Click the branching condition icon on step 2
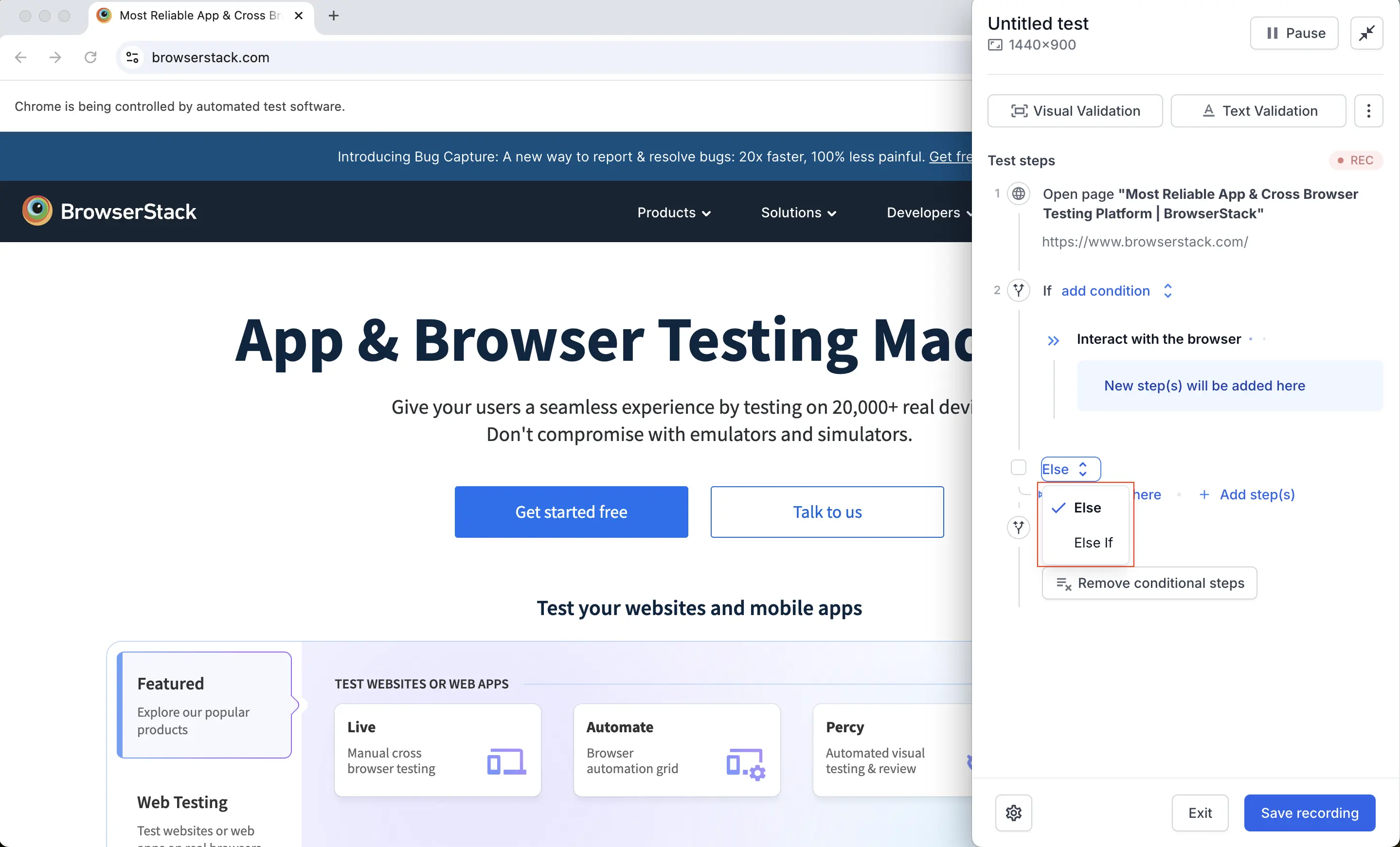 click(x=1019, y=290)
